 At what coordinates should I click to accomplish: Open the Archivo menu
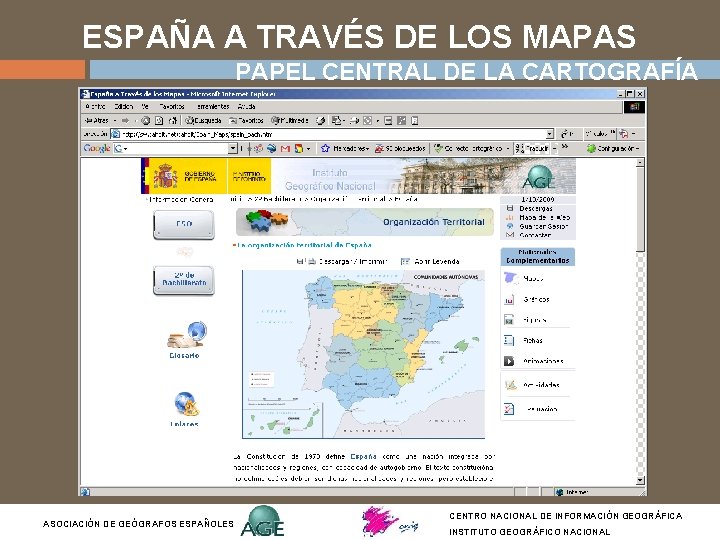[95, 107]
